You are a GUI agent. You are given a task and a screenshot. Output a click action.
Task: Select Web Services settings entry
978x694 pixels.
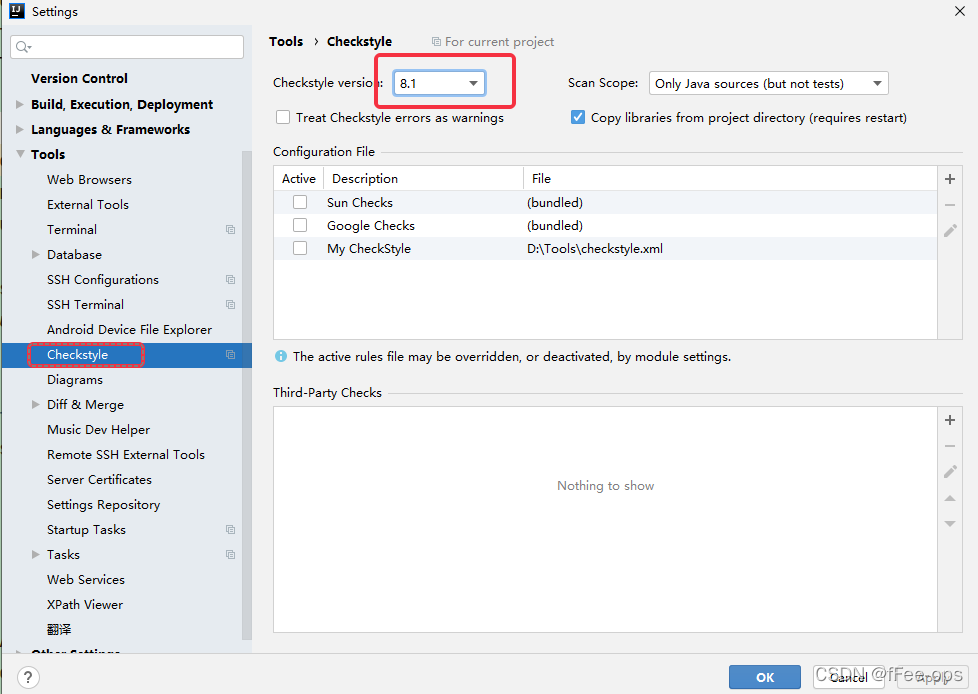coord(86,579)
